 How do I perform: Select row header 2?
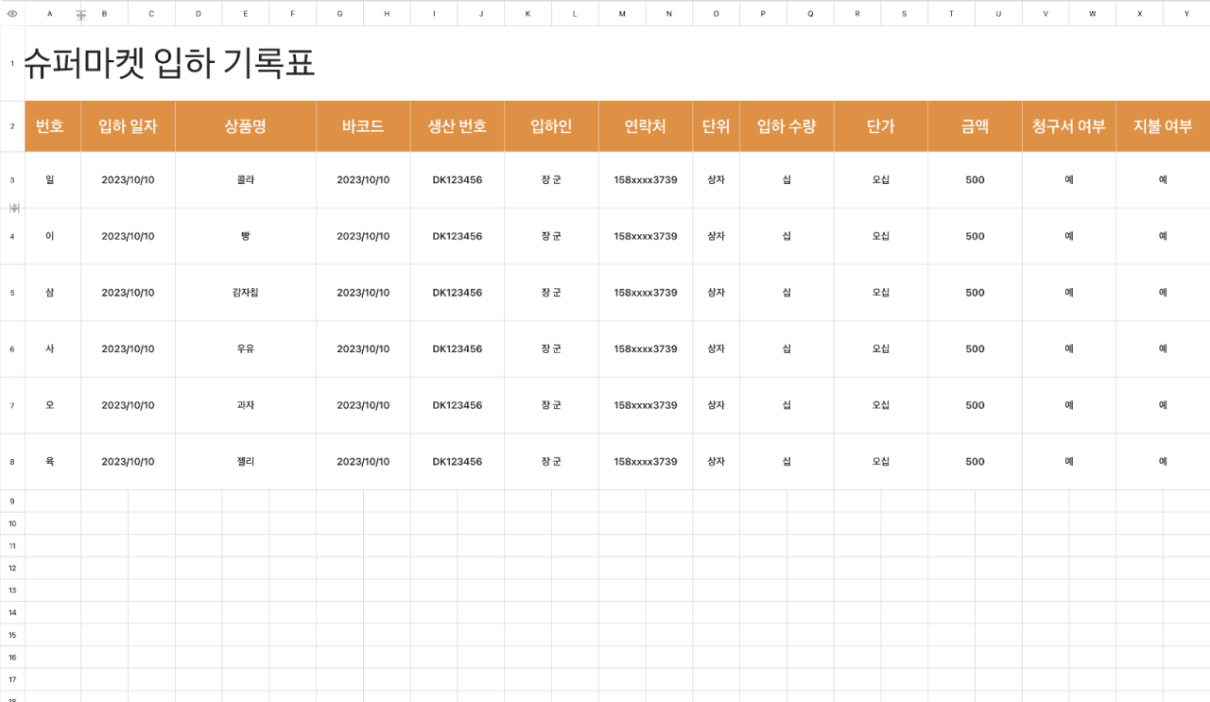pos(12,126)
